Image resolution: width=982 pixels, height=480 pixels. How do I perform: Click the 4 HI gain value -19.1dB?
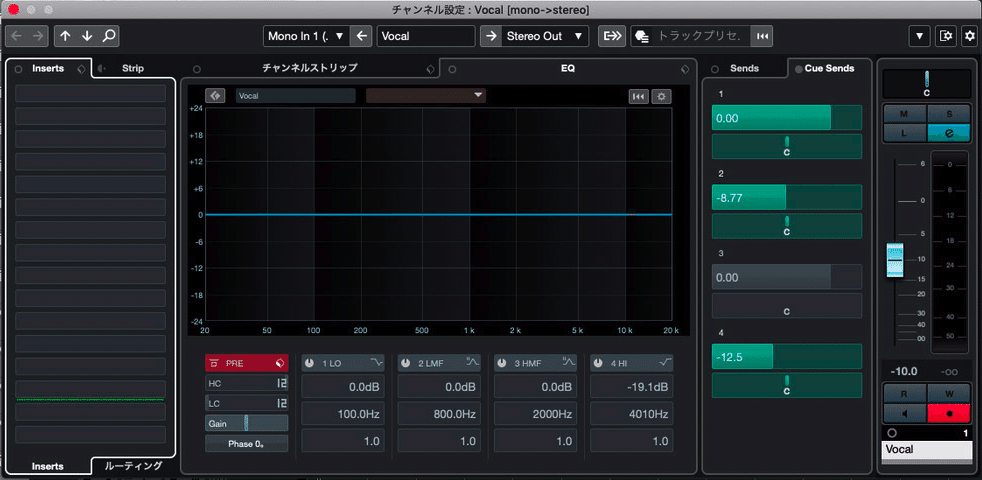pos(632,387)
